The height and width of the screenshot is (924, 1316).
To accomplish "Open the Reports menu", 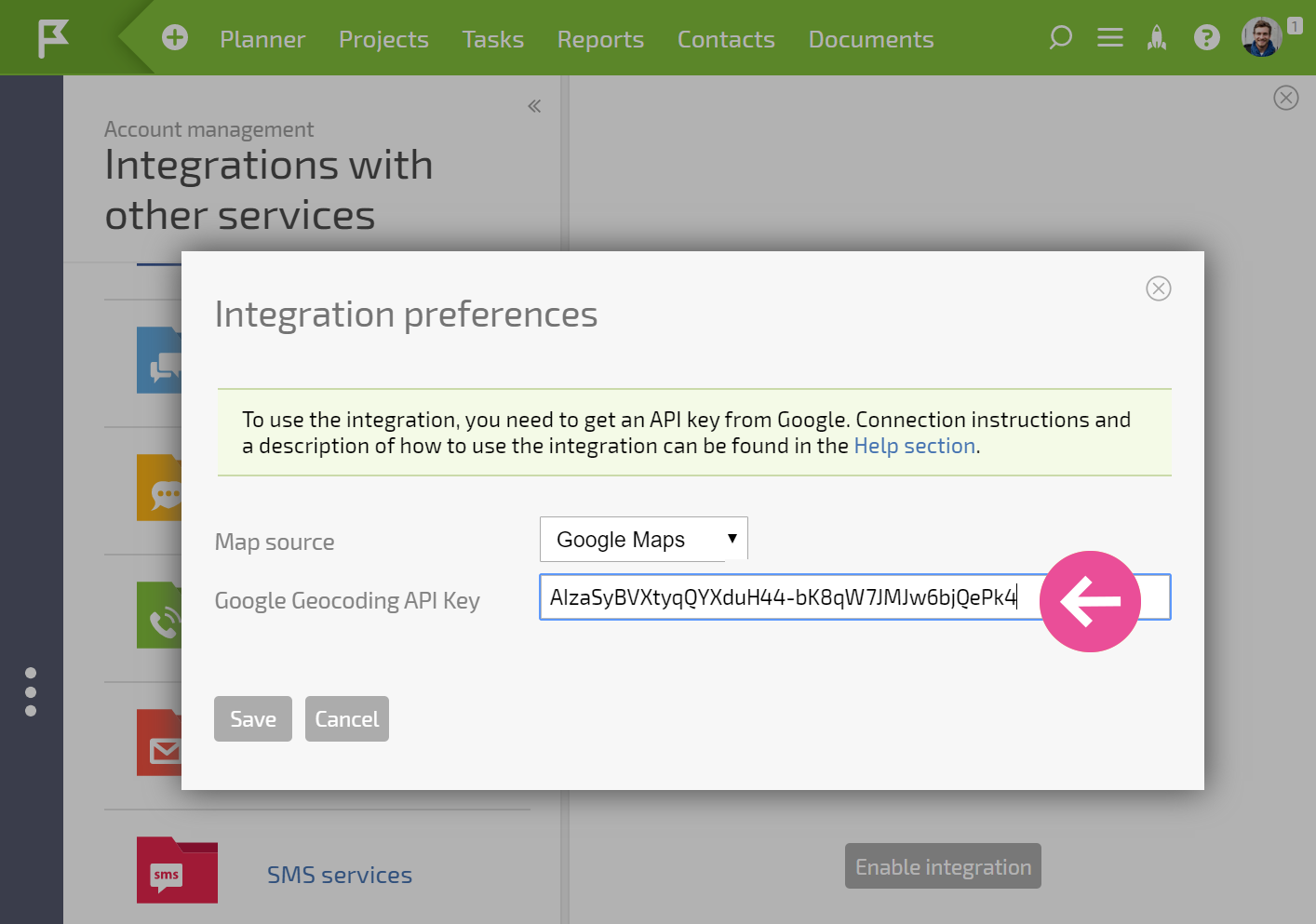I will 600,39.
